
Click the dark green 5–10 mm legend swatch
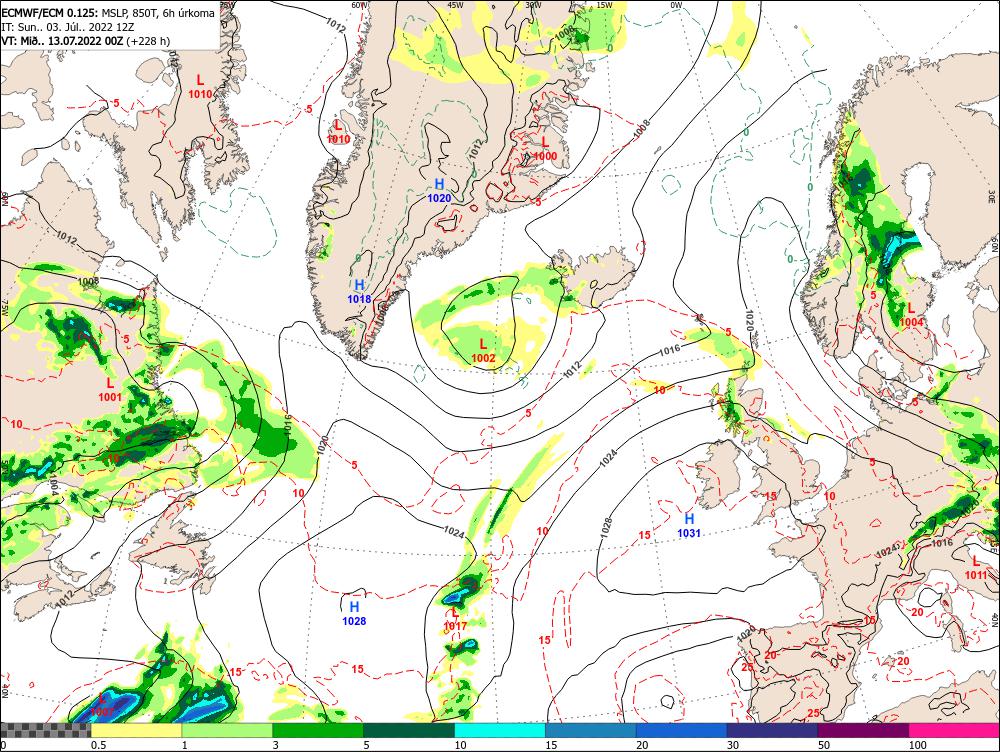(x=409, y=730)
